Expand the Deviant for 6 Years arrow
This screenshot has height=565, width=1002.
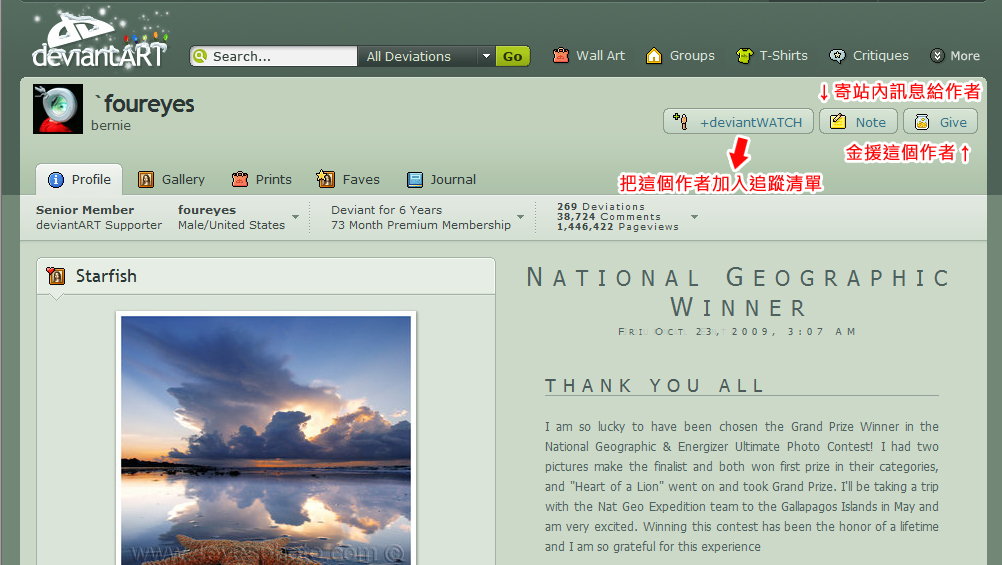point(520,217)
